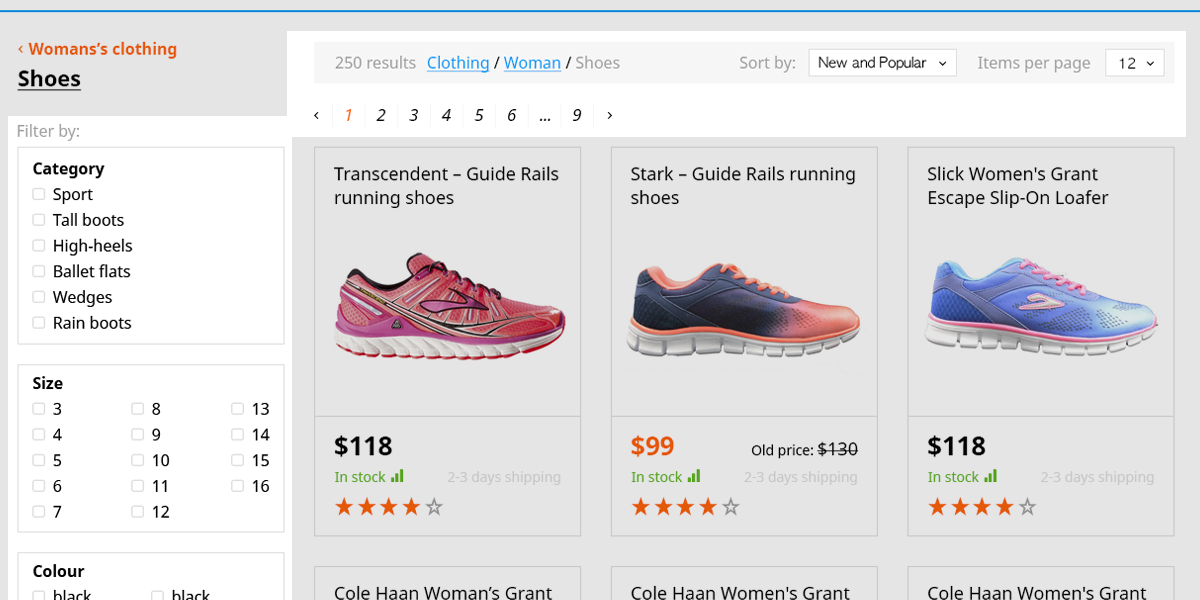This screenshot has width=1200, height=600.
Task: Select current page 1 in pagination
Action: pos(348,115)
